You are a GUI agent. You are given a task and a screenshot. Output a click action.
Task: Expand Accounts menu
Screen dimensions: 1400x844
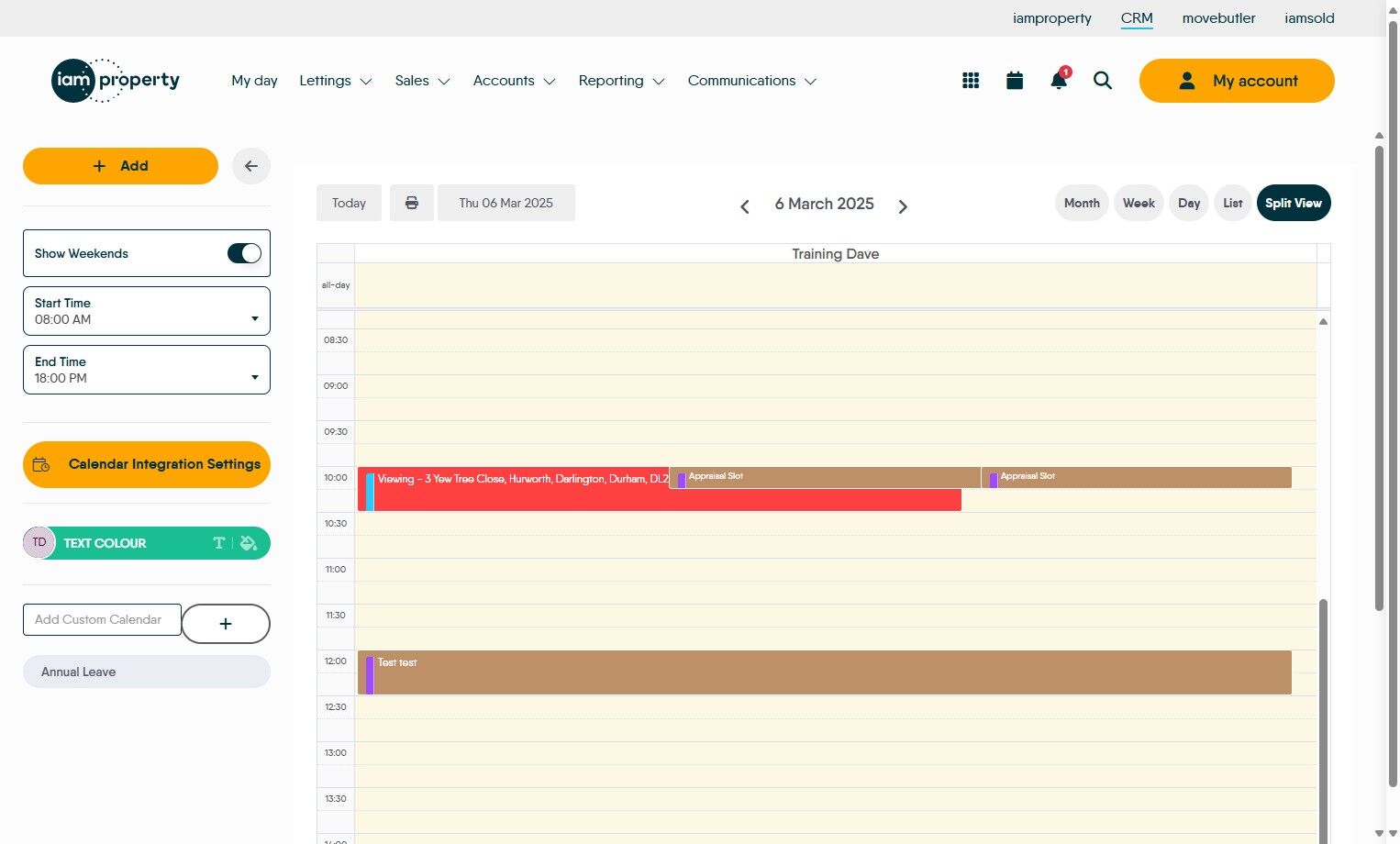(515, 81)
